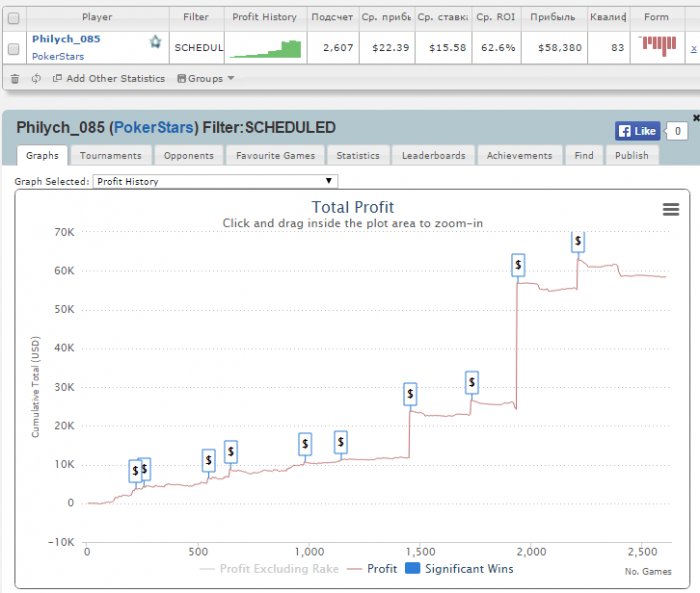Click the first dollar marker near 200 games

coord(135,471)
